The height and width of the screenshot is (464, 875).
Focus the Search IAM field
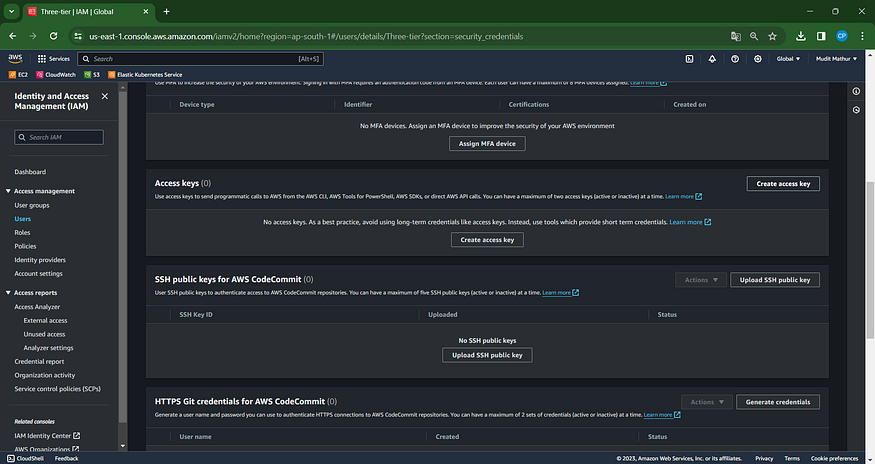(59, 137)
